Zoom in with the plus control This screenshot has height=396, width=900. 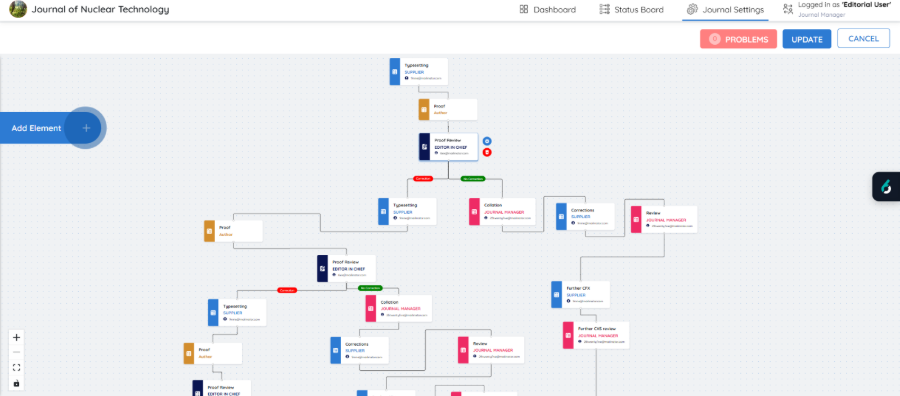coord(16,337)
